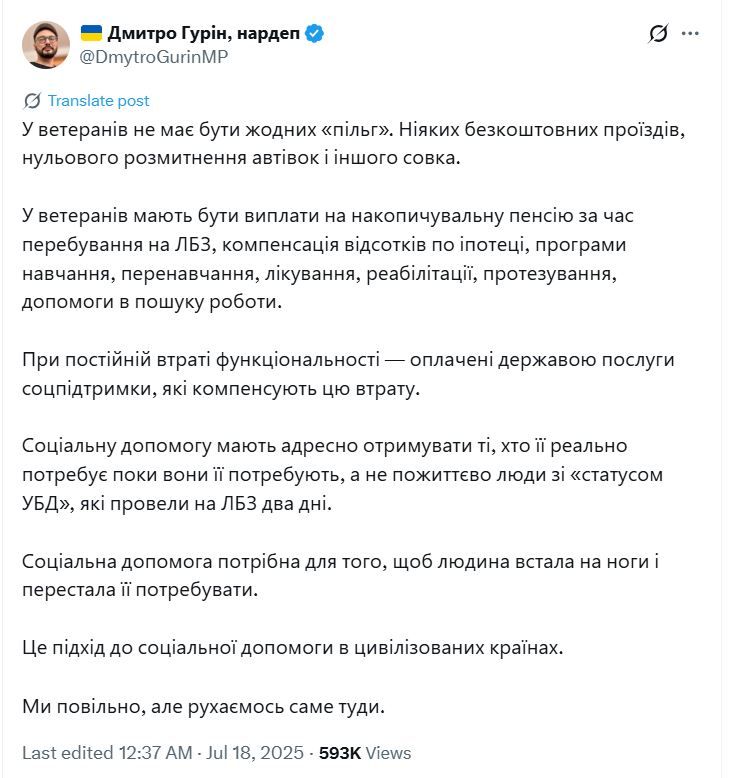Click the sentence starting Це підхід
Image resolution: width=740 pixels, height=778 pixels.
coord(293,647)
